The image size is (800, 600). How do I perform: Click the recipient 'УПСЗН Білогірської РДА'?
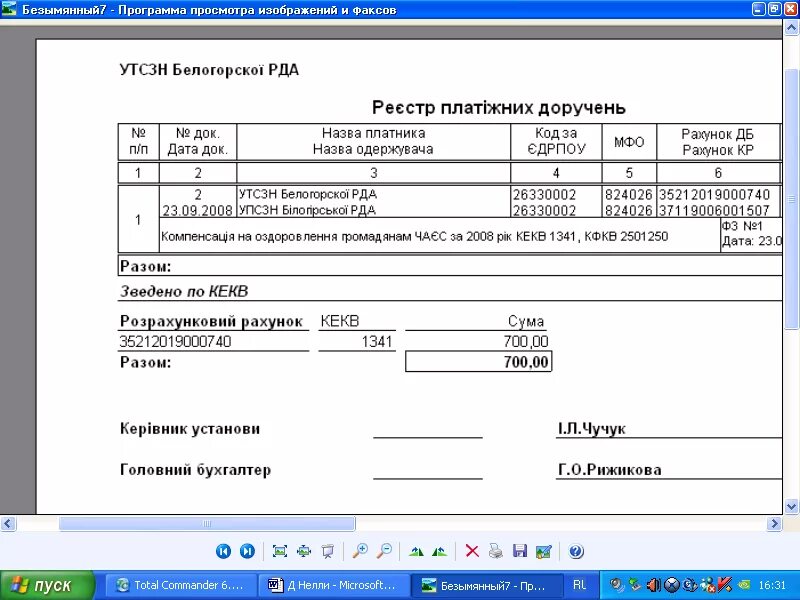(307, 210)
